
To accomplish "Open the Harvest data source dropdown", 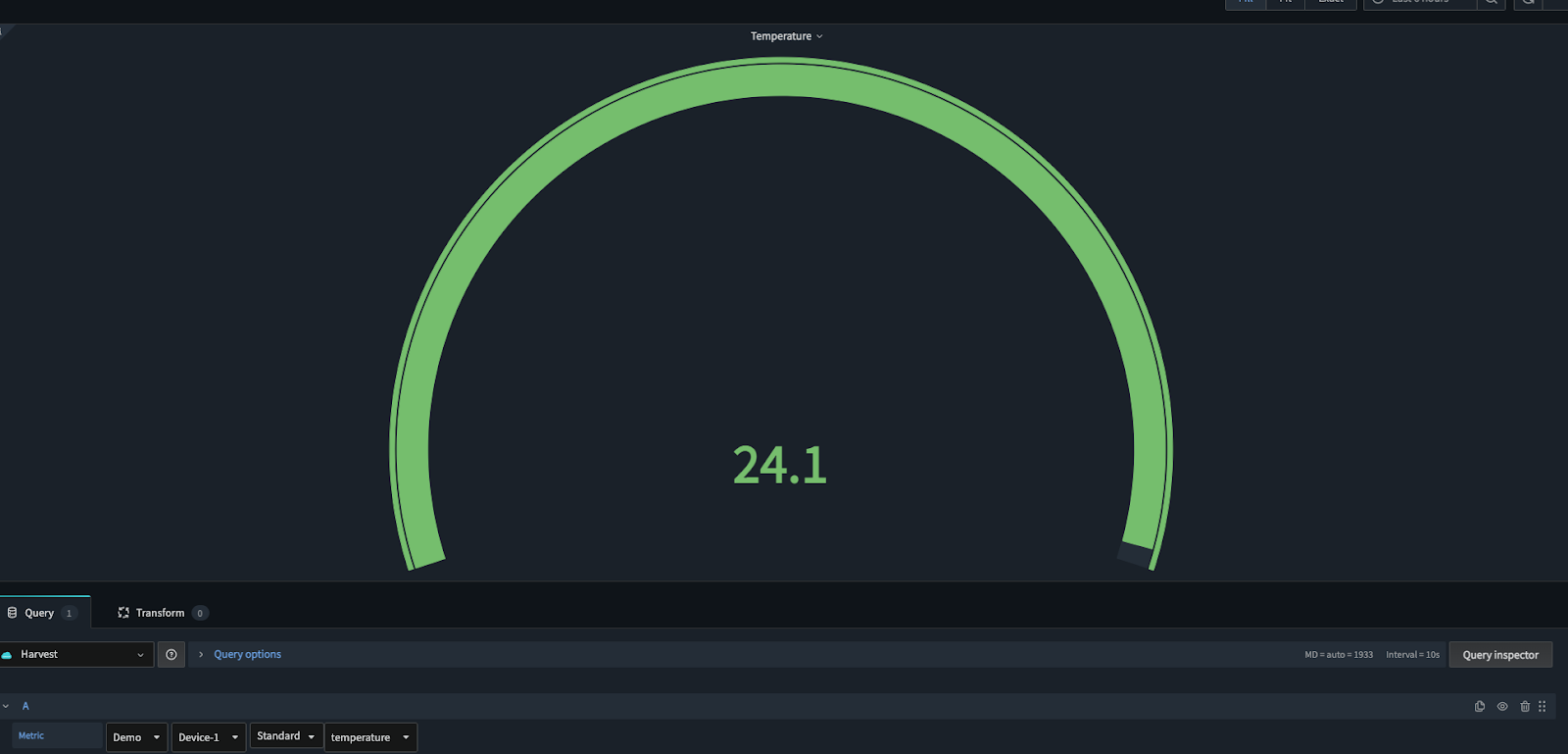I will click(x=76, y=654).
